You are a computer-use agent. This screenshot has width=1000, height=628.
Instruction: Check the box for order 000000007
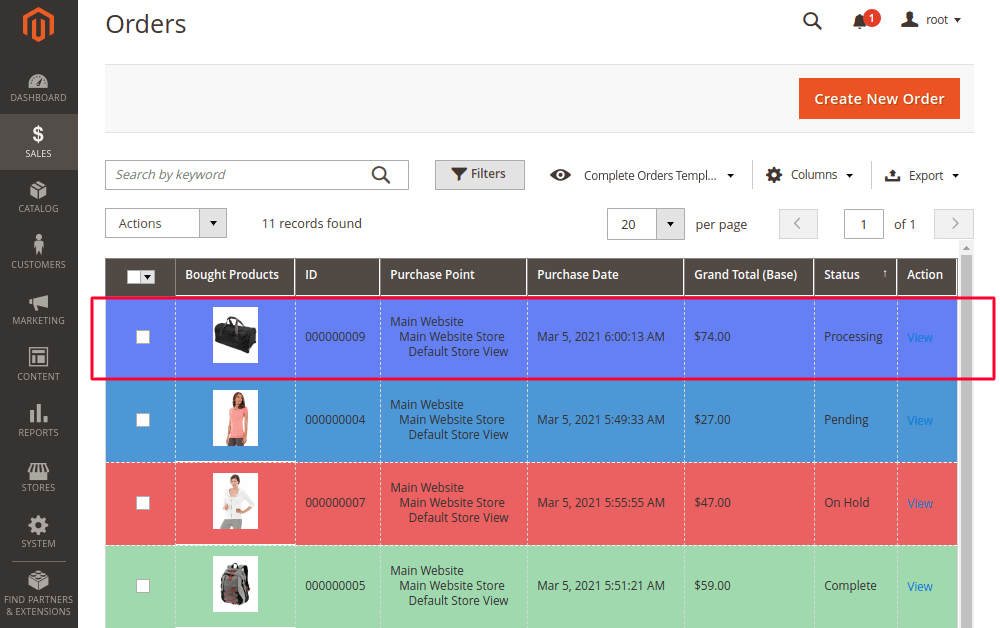(143, 502)
